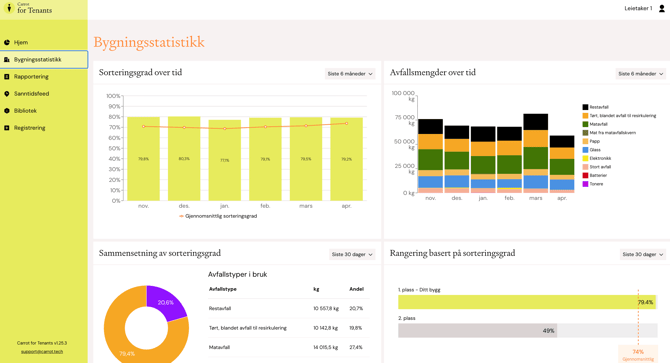
Task: Click the Rapportering sidebar icon
Action: 7,76
